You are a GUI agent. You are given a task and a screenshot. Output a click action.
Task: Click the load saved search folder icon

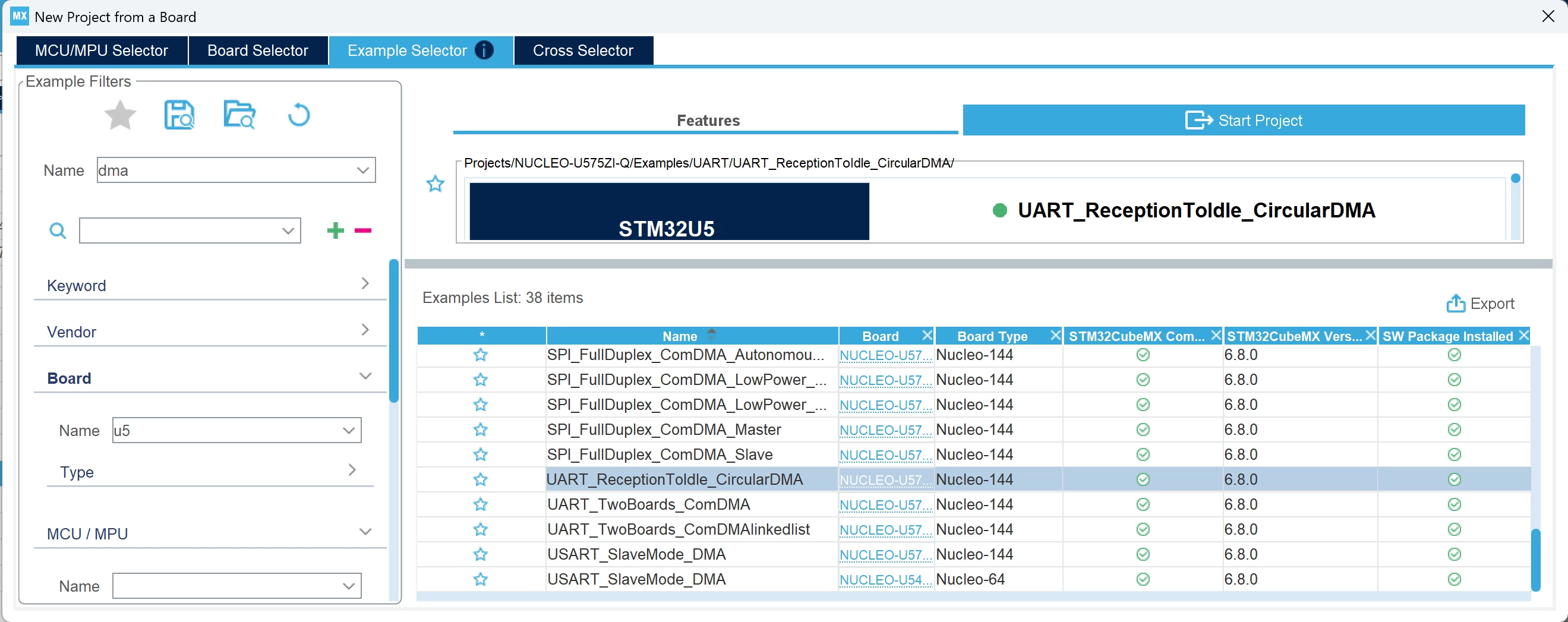tap(239, 115)
